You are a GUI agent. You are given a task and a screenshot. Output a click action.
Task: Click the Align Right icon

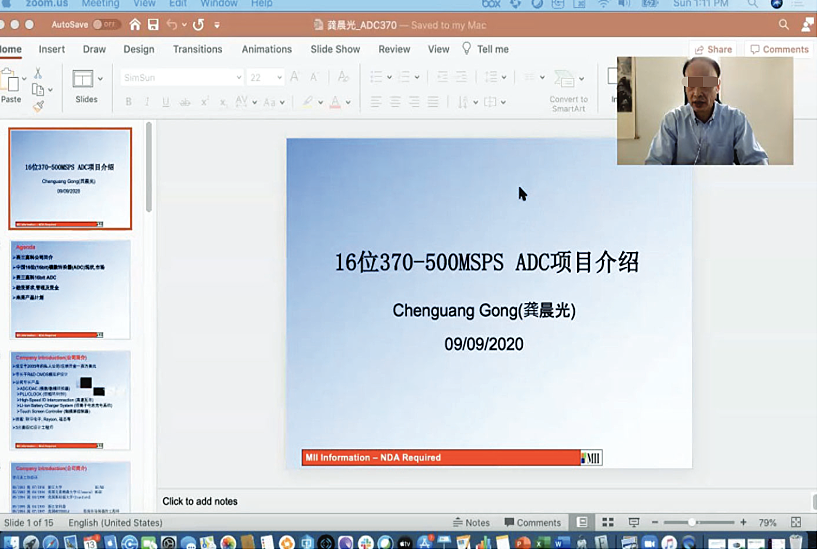[x=414, y=102]
